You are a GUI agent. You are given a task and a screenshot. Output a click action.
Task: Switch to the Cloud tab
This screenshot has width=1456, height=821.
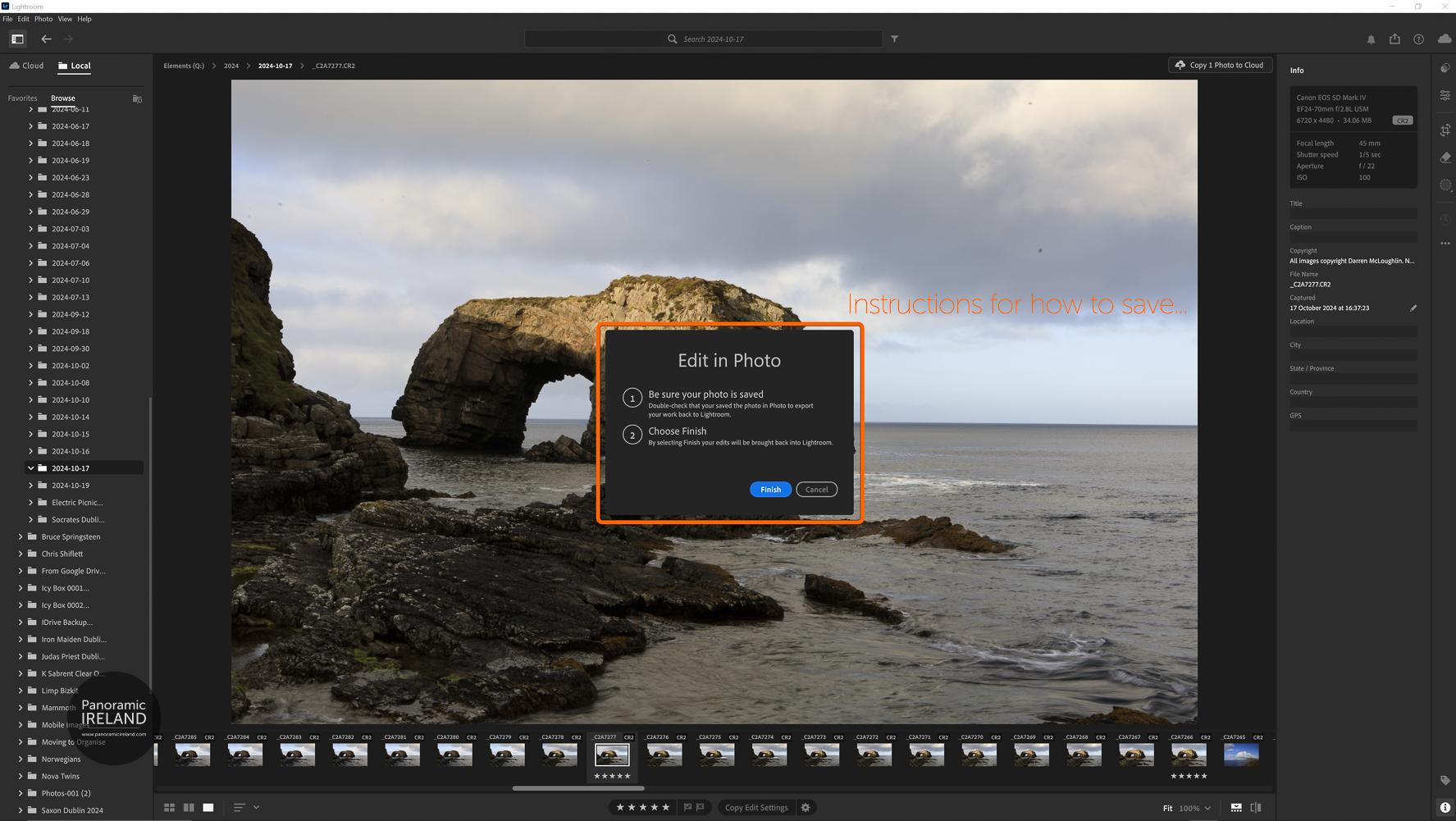[x=27, y=66]
